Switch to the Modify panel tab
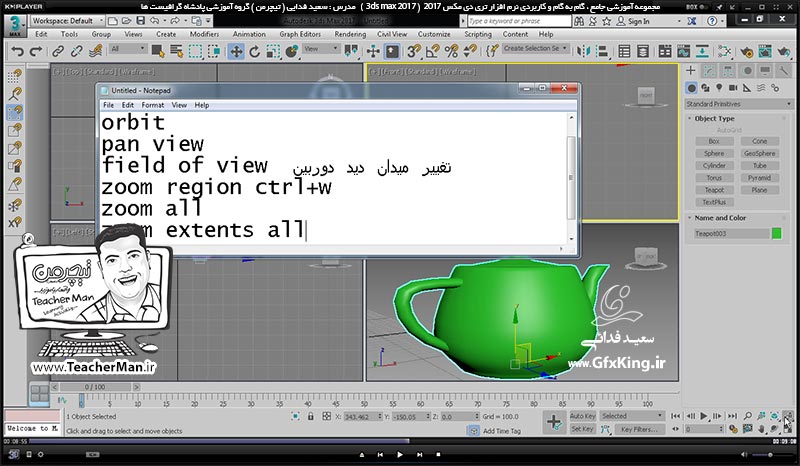This screenshot has width=800, height=466. [709, 71]
